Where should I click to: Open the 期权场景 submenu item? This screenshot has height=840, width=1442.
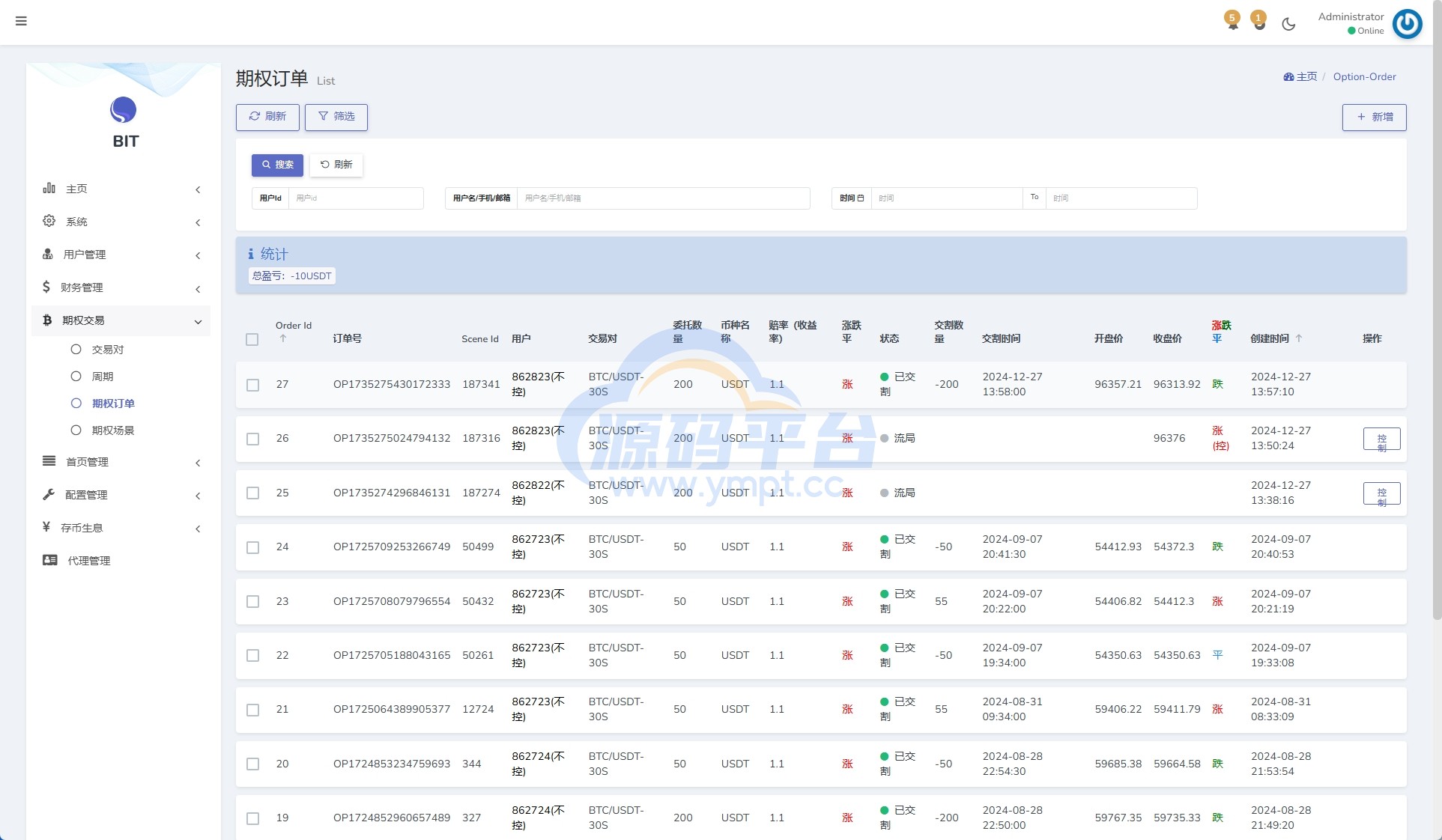point(113,430)
